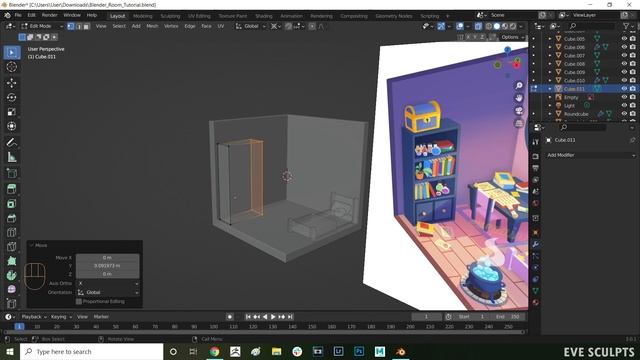This screenshot has width=640, height=360.
Task: Activate the Transform tool
Action: pyautogui.click(x=11, y=126)
